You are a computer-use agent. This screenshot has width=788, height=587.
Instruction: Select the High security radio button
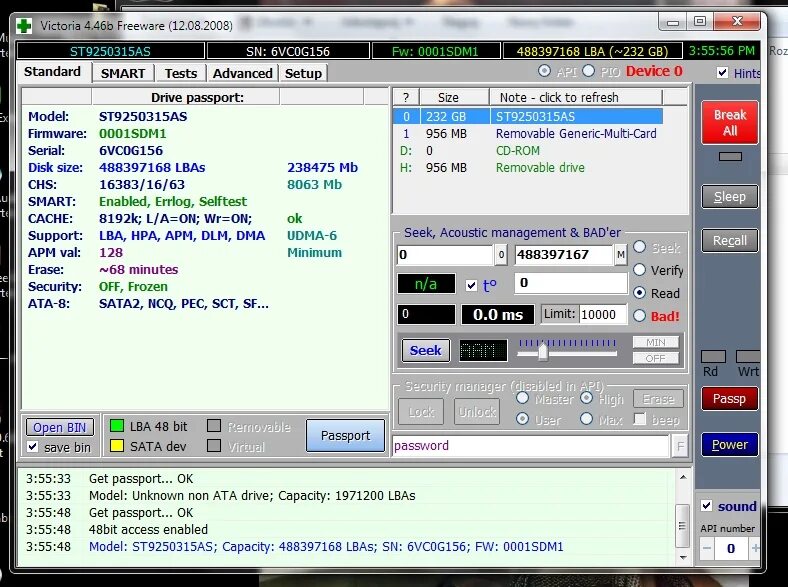[586, 398]
